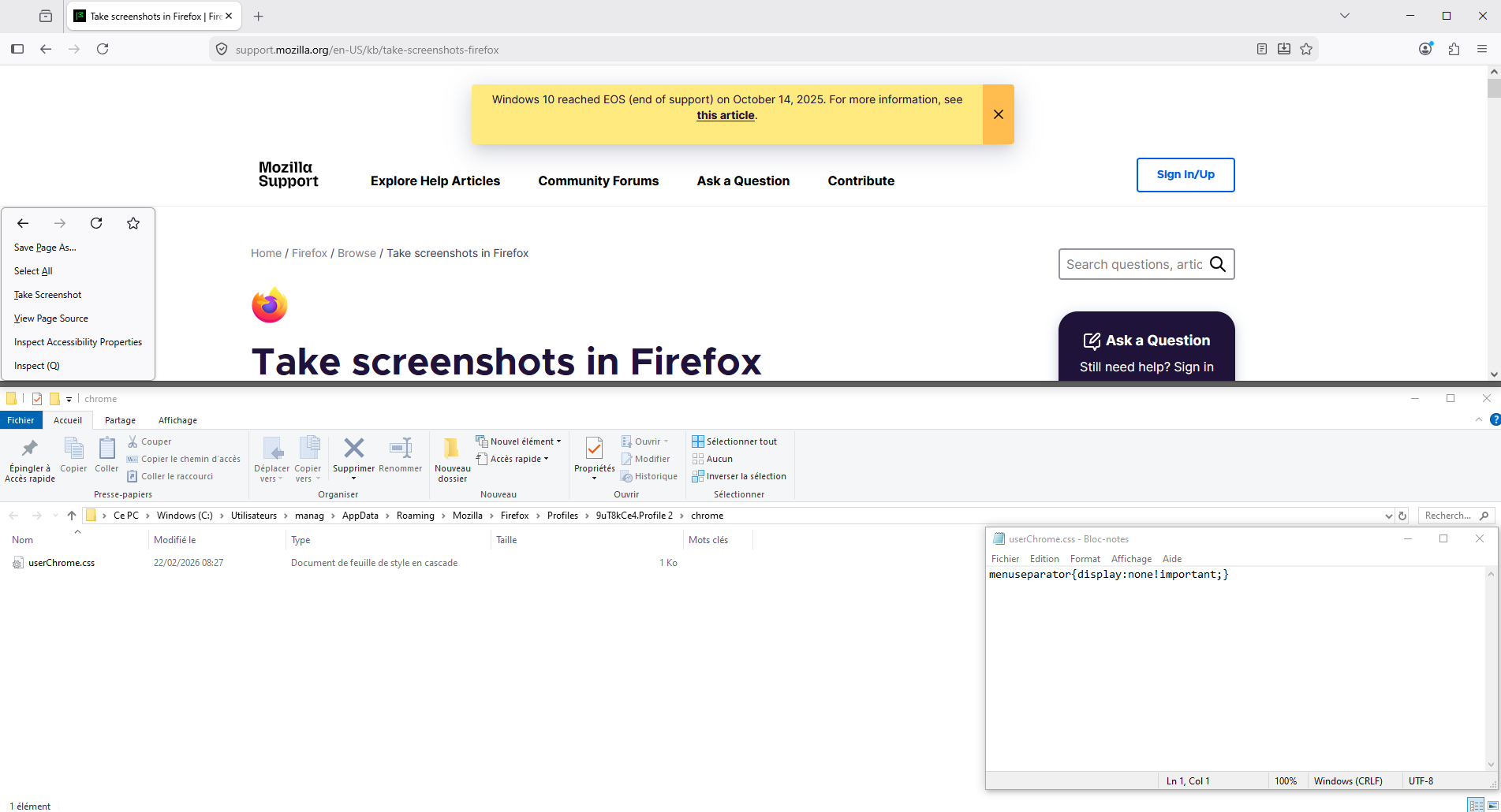
Task: Click Supprimer delete icon in ribbon
Action: click(353, 449)
